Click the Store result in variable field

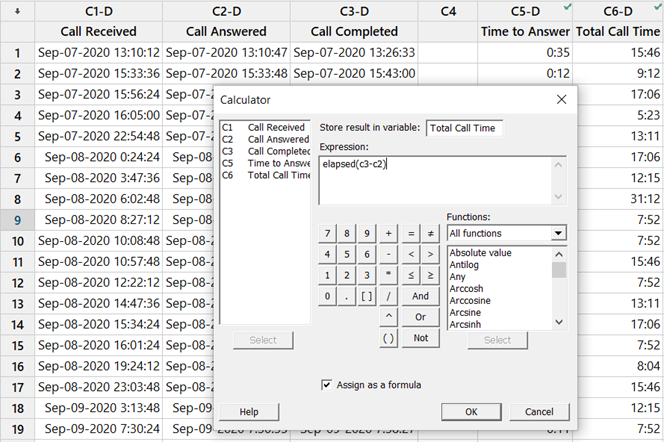tap(465, 127)
